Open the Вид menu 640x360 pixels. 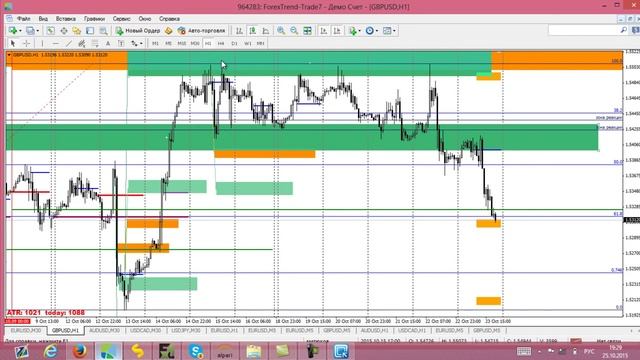tap(43, 19)
